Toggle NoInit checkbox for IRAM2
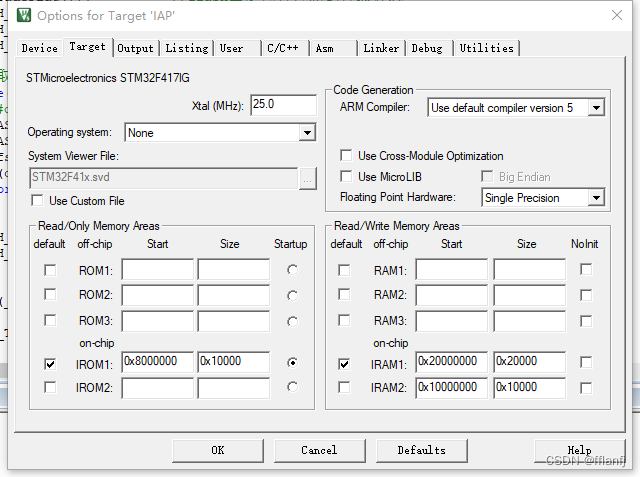 (x=586, y=388)
